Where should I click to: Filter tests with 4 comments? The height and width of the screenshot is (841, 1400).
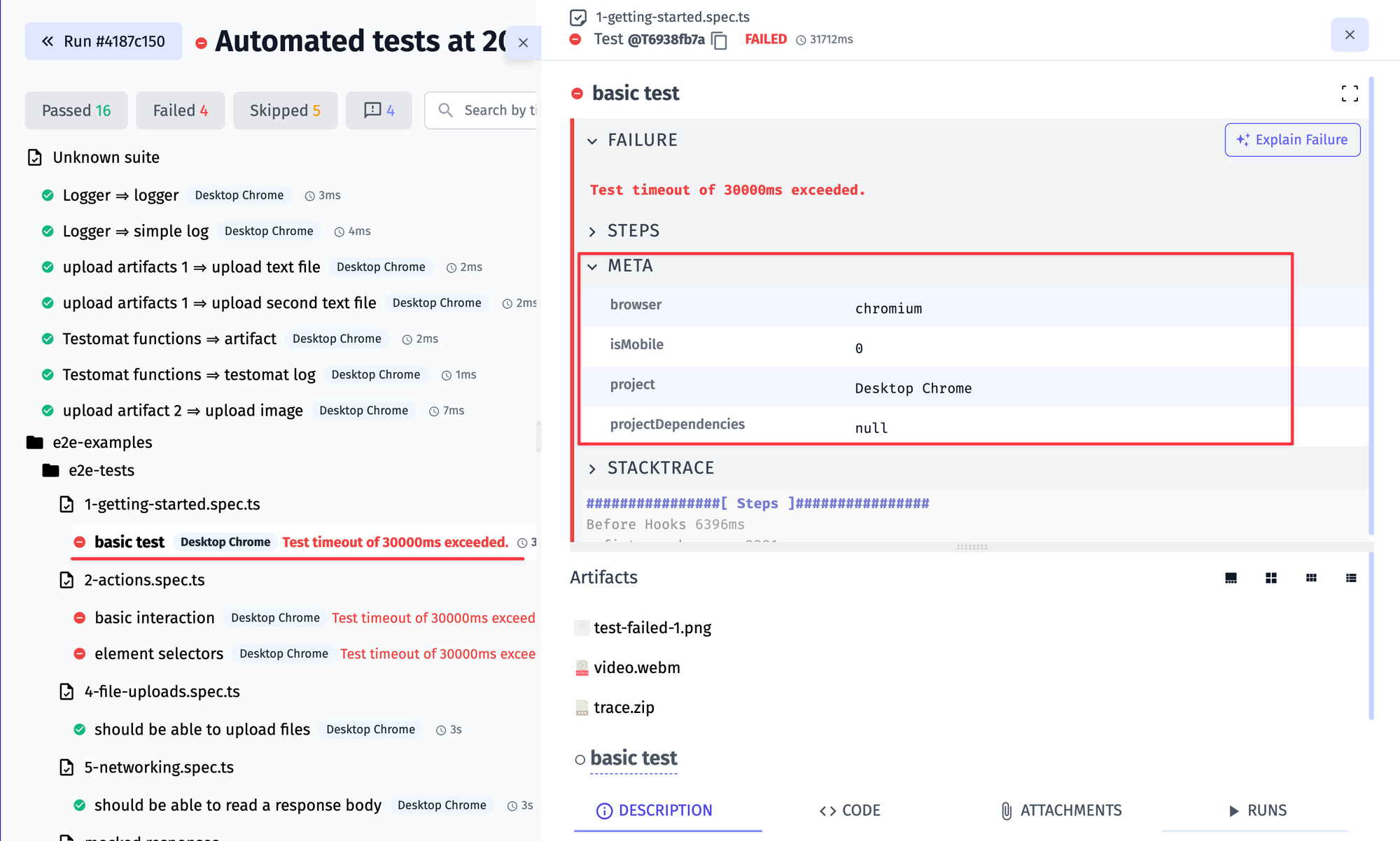point(379,111)
